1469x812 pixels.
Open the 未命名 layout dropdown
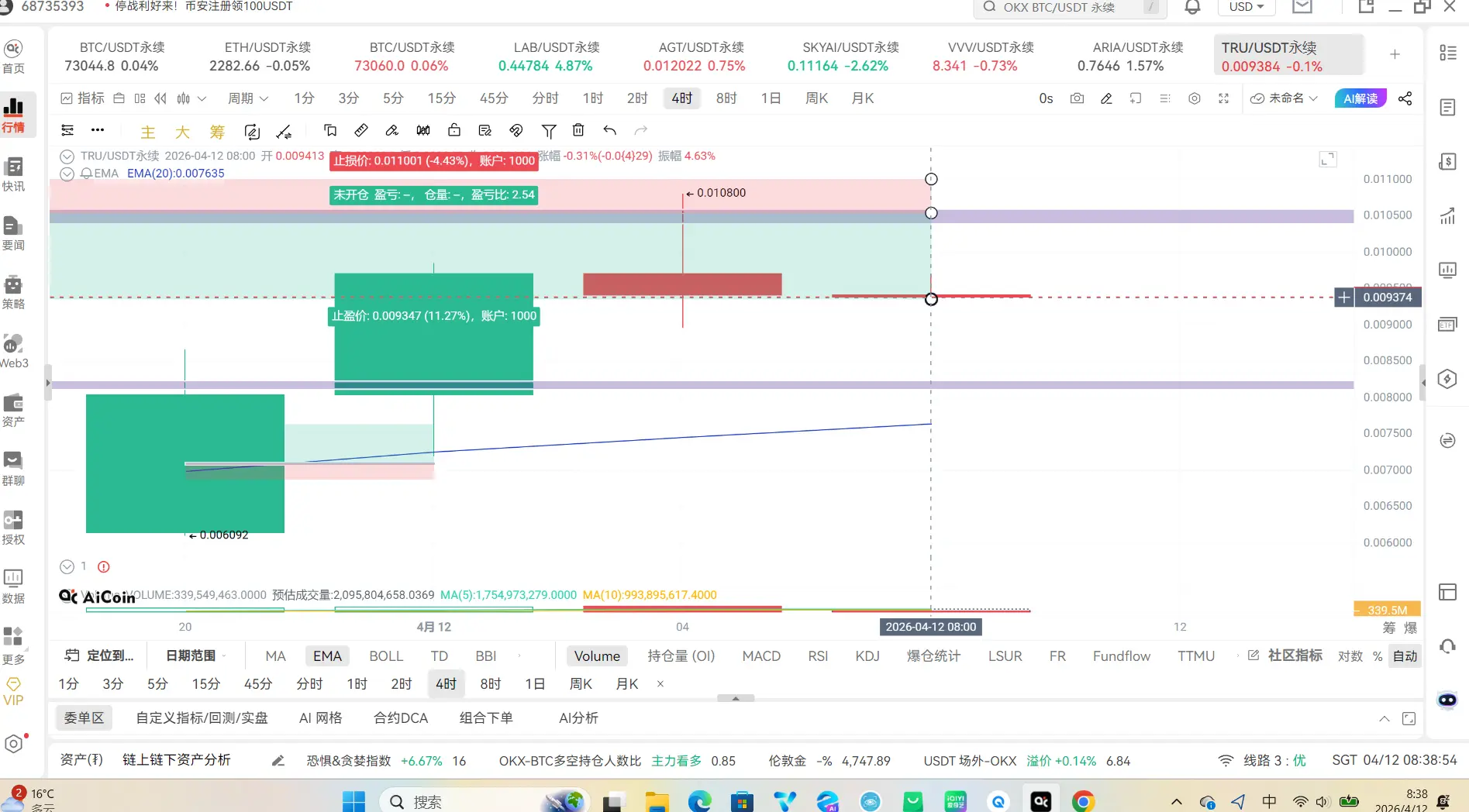(x=1284, y=98)
